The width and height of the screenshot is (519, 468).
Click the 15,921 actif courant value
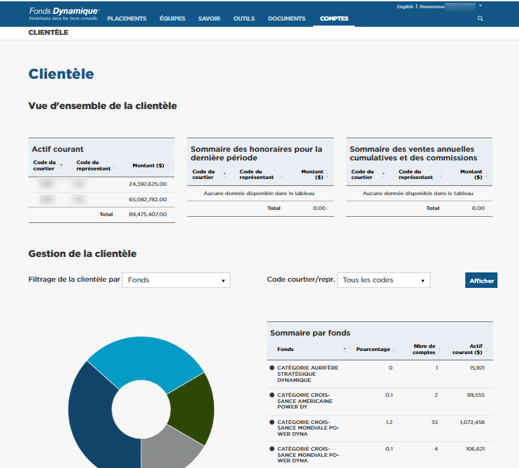[477, 368]
